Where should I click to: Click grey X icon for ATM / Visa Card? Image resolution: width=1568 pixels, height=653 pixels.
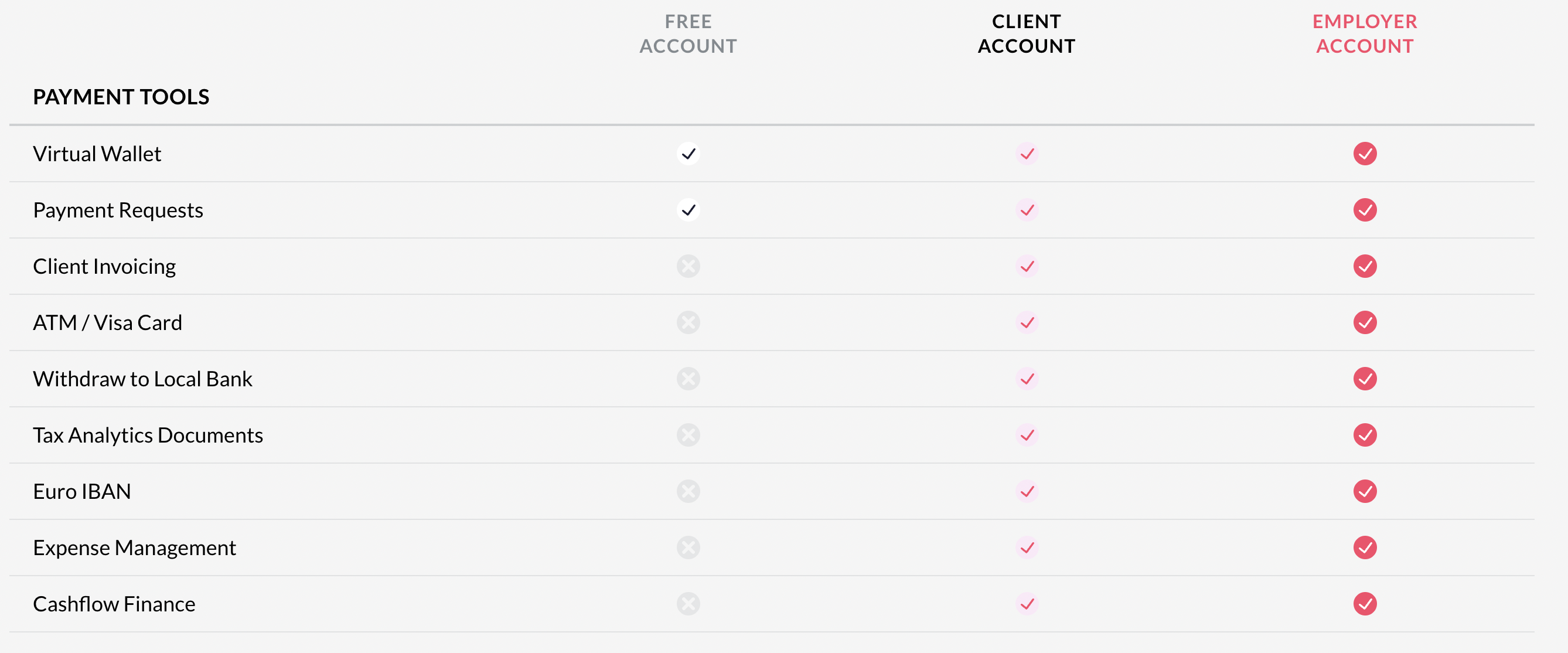[x=688, y=322]
